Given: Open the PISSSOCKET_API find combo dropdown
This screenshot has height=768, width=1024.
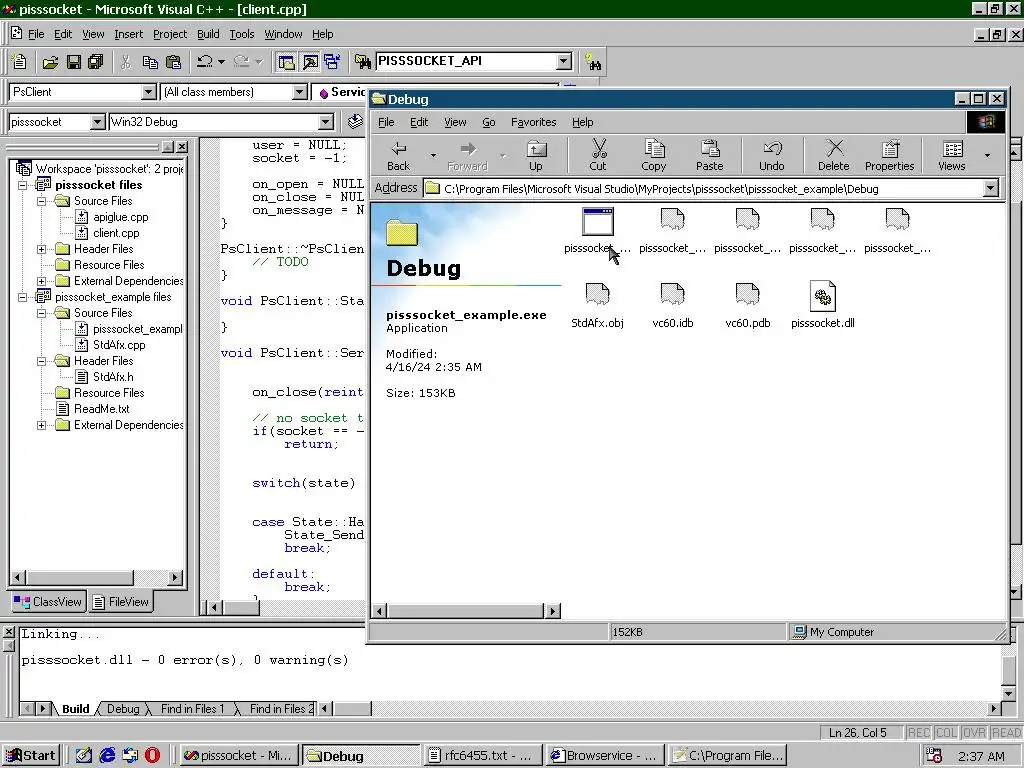Looking at the screenshot, I should (564, 61).
